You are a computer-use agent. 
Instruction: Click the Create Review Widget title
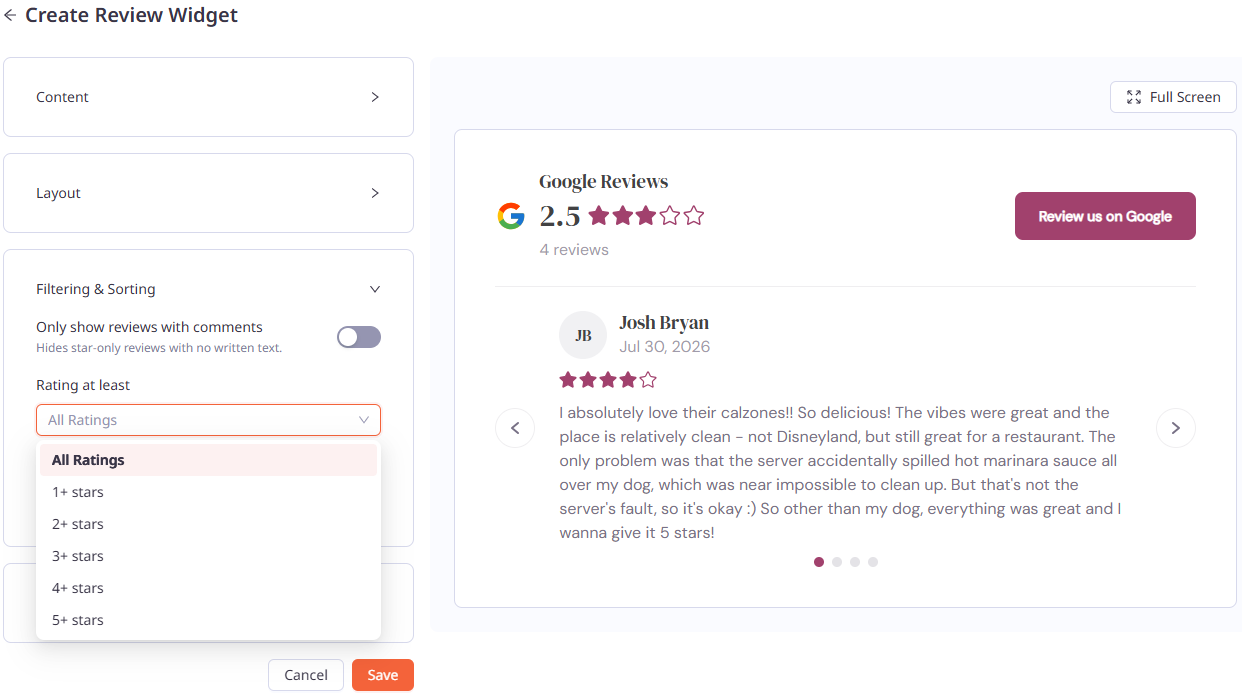[x=132, y=16]
